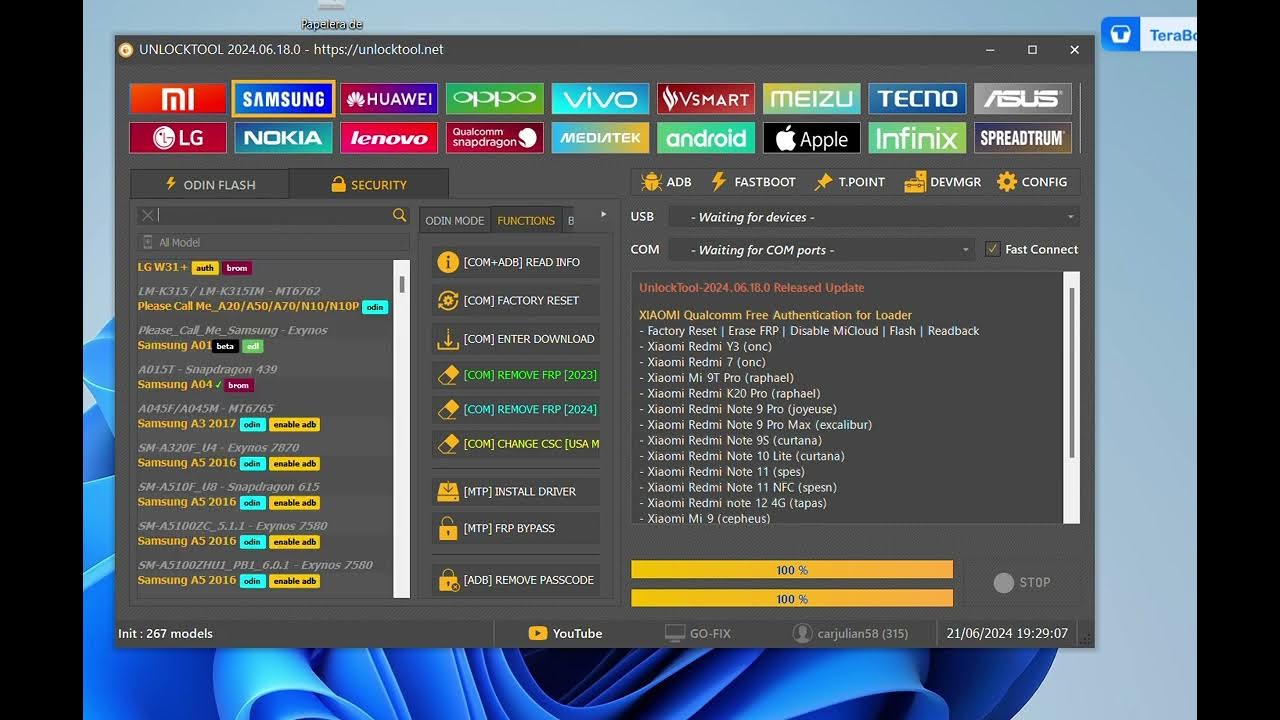Pick the vivo brand tile
The image size is (1280, 720).
(600, 99)
